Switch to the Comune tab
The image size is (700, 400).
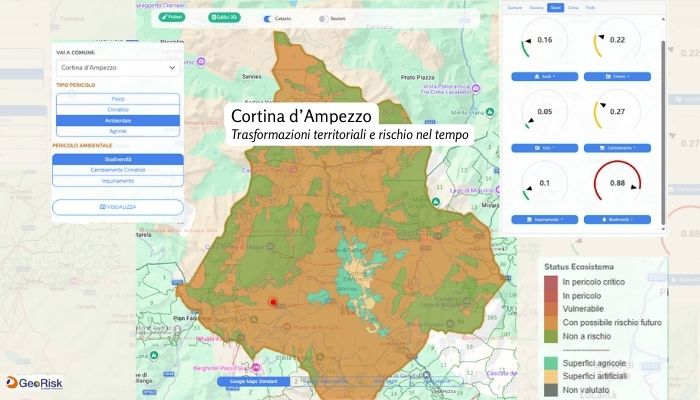[515, 7]
